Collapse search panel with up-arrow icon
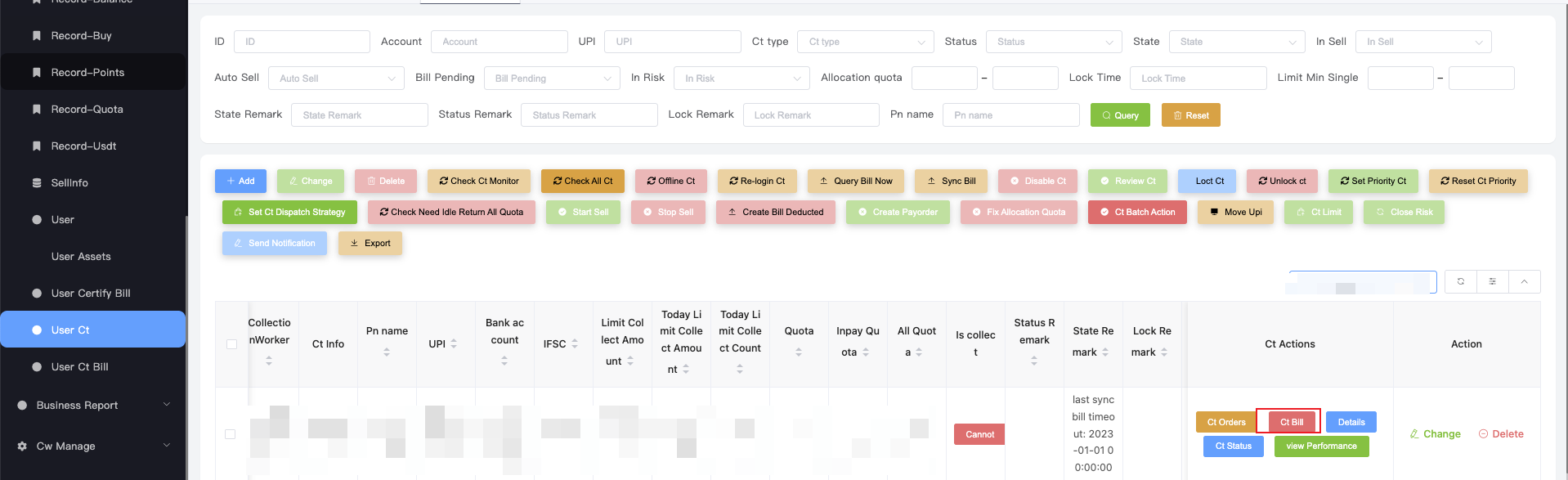Viewport: 1568px width, 480px height. click(x=1524, y=281)
